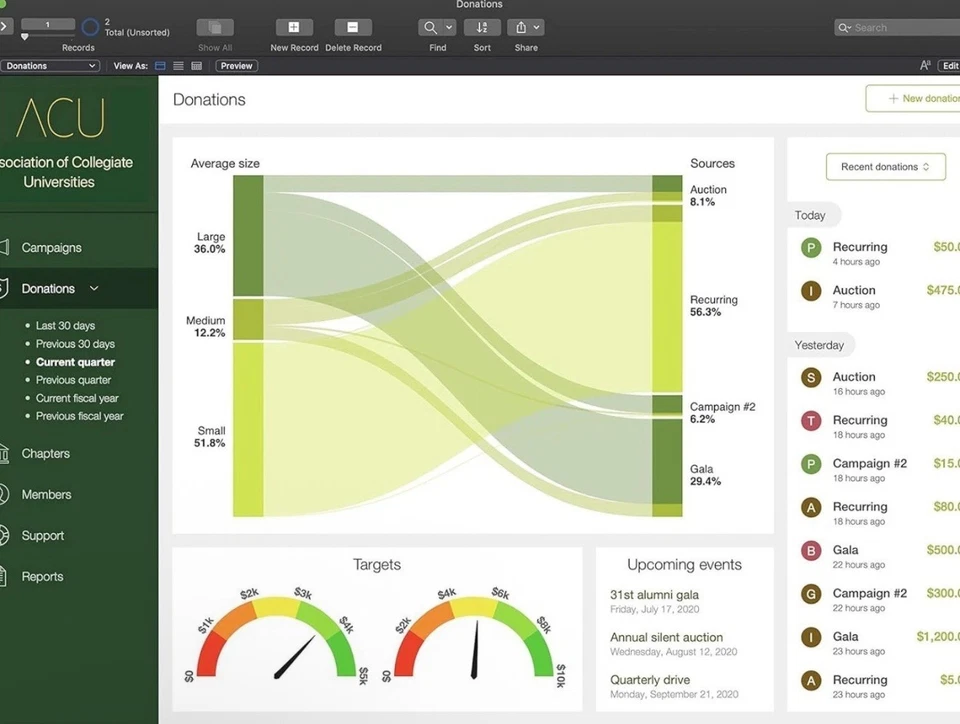The width and height of the screenshot is (960, 724).
Task: Open the Find options dropdown arrow
Action: coord(449,28)
